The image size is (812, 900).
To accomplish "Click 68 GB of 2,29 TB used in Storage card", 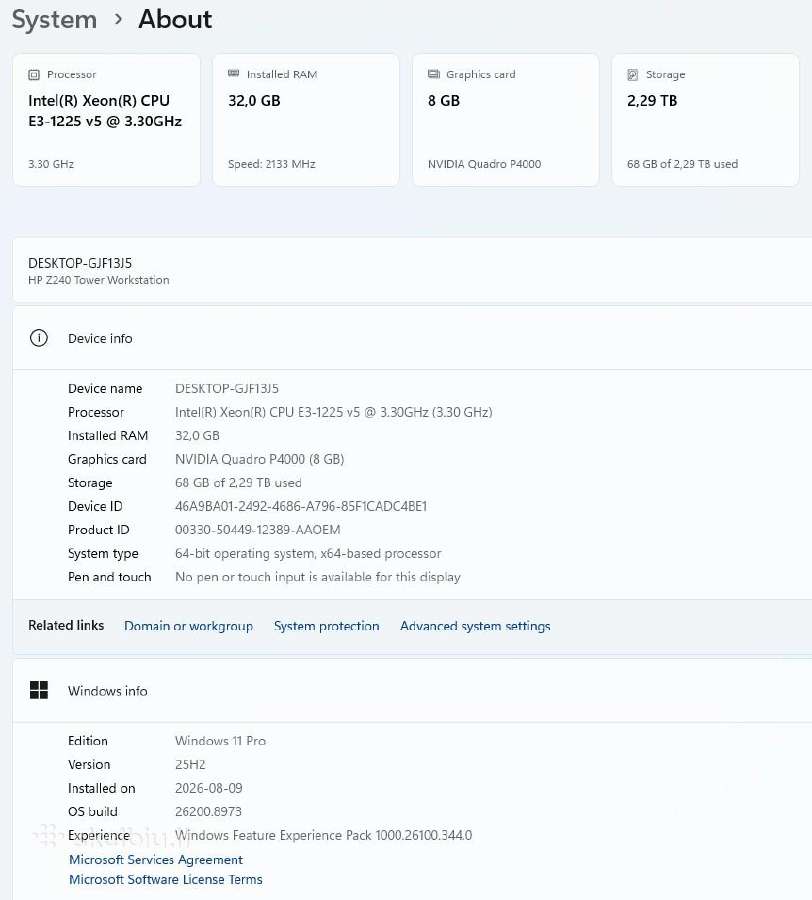I will click(x=682, y=164).
